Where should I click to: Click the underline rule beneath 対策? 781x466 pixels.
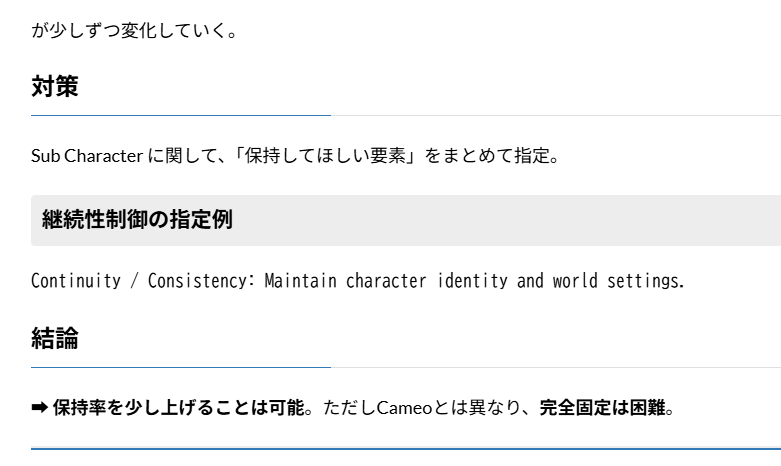(180, 116)
